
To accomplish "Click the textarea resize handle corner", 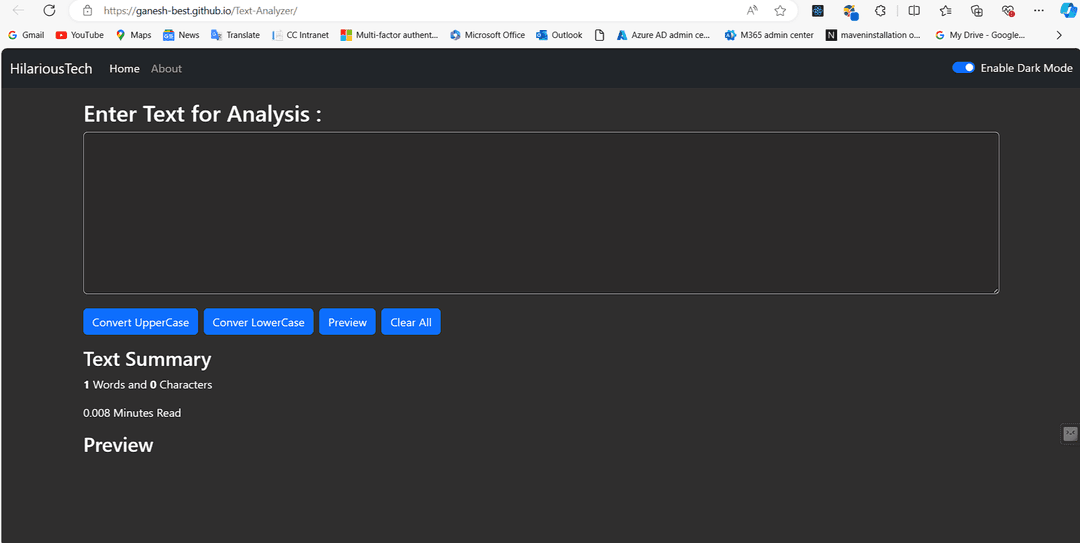I will 994,289.
